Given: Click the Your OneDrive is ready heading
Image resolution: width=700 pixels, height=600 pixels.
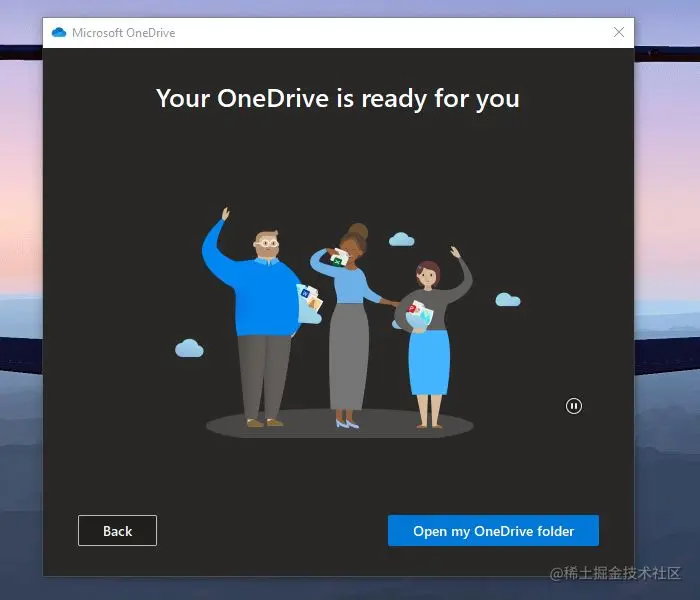Looking at the screenshot, I should (x=338, y=99).
